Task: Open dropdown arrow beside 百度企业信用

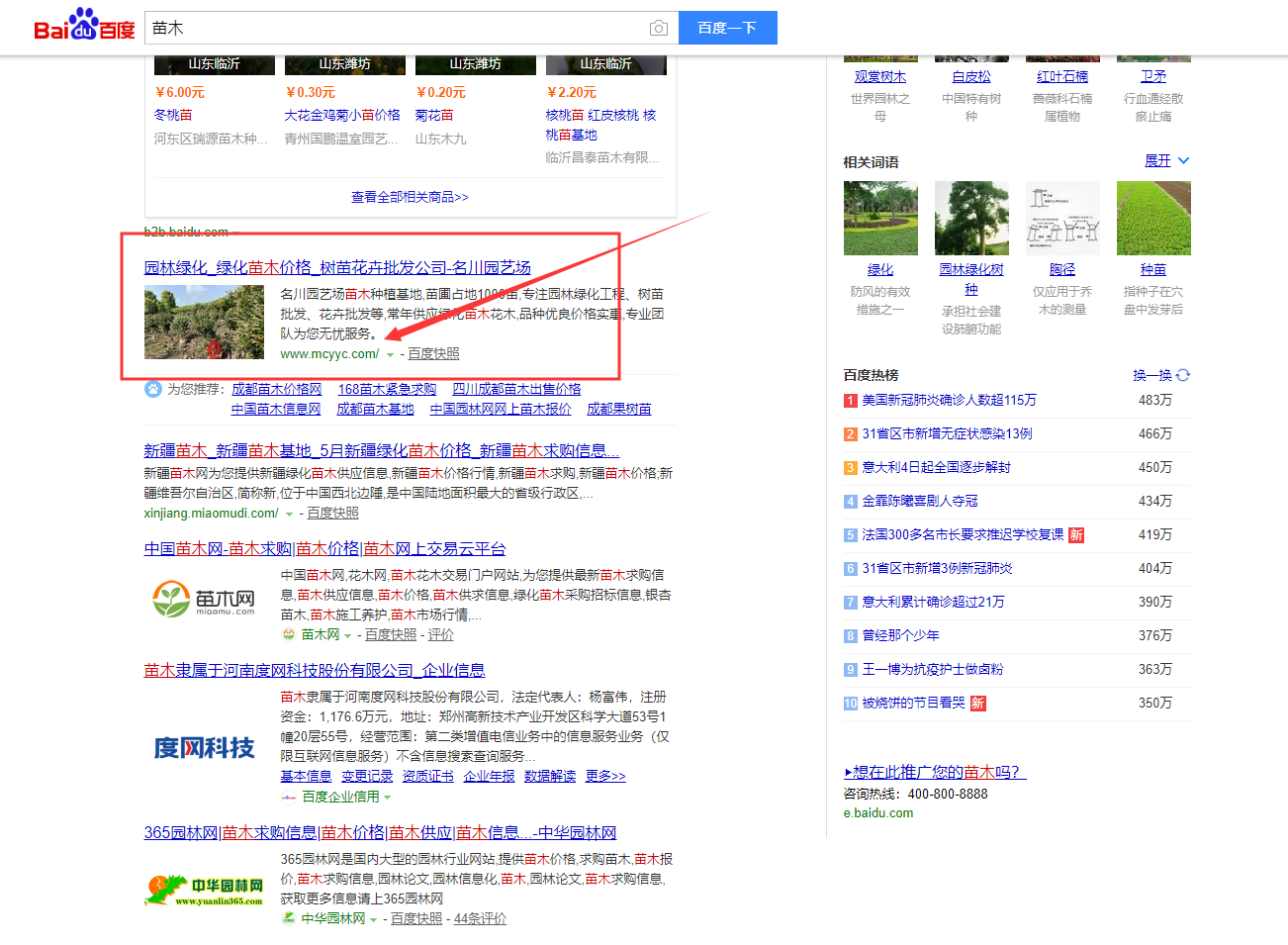Action: [387, 797]
